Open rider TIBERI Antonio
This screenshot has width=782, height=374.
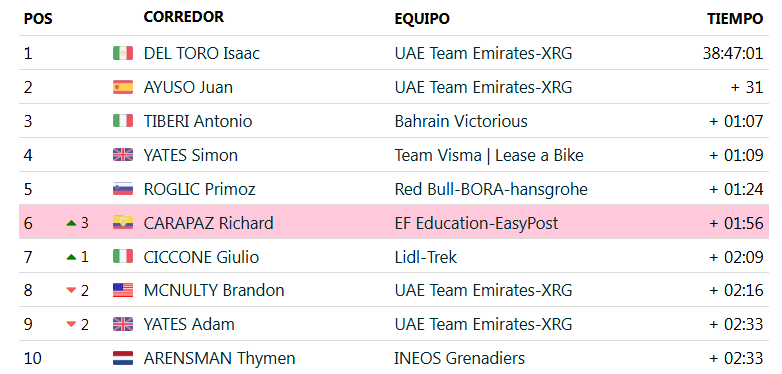point(198,121)
